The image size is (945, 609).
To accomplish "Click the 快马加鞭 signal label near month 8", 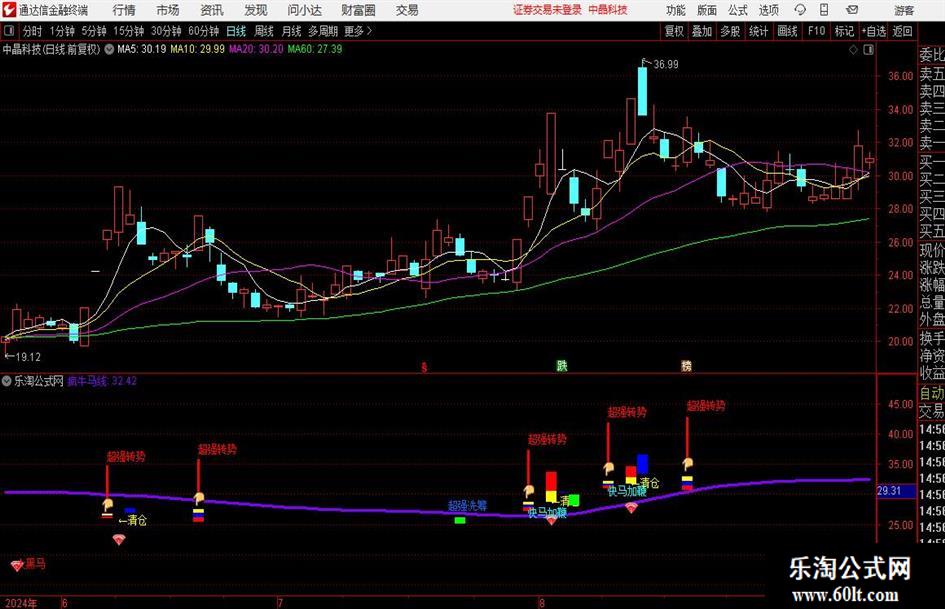I will 547,513.
